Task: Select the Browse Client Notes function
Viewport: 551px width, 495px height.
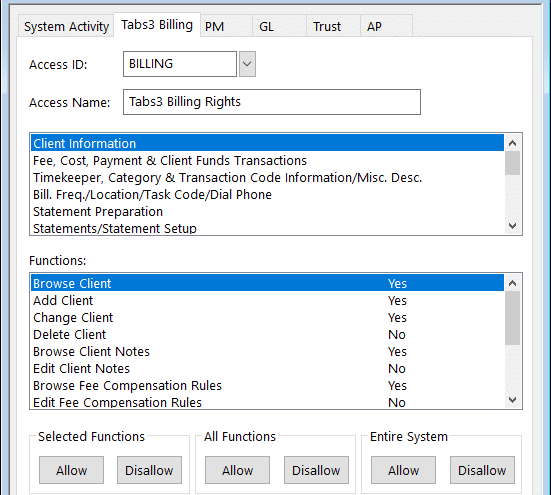Action: point(267,352)
